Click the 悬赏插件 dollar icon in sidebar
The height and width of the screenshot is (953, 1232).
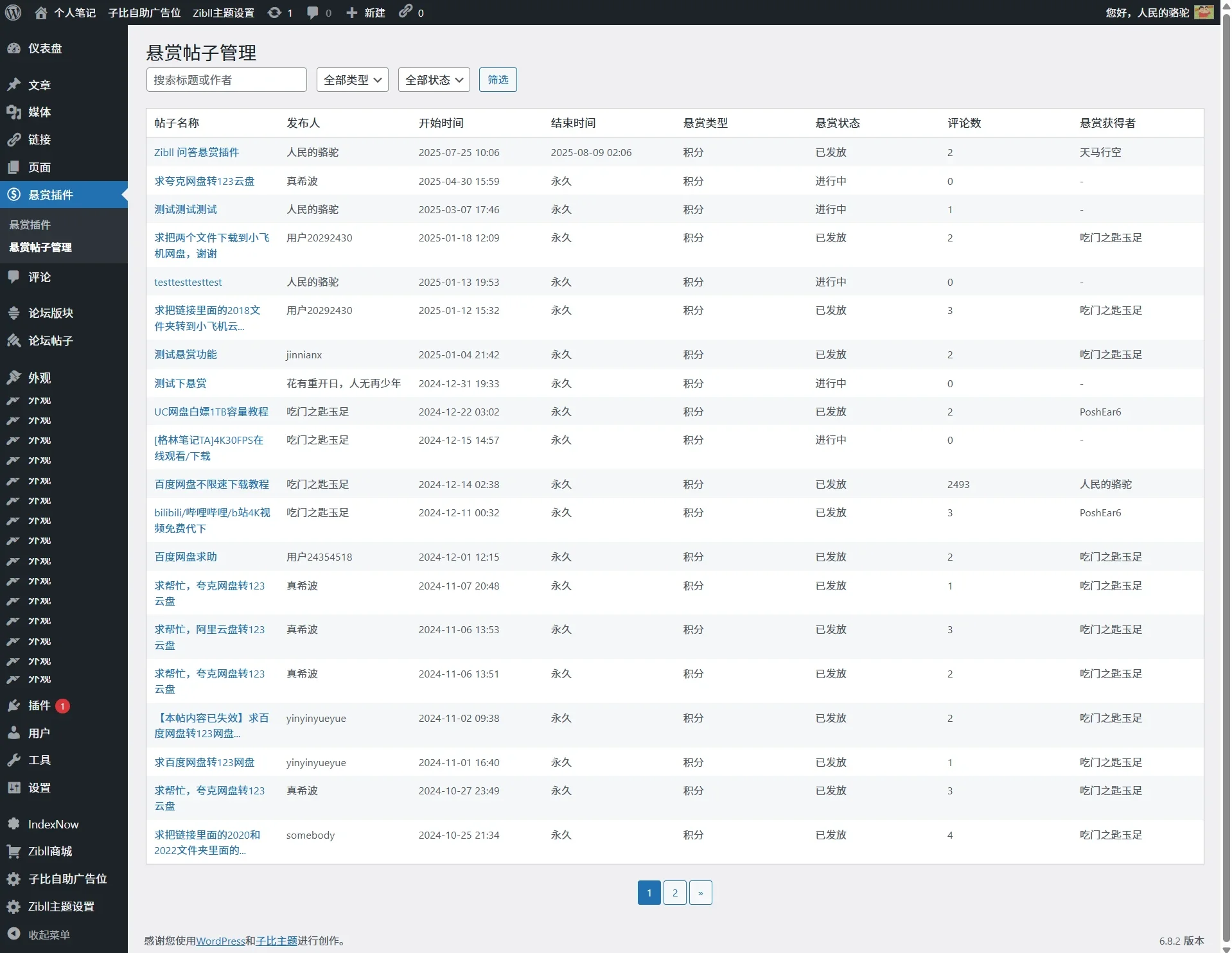pos(14,195)
